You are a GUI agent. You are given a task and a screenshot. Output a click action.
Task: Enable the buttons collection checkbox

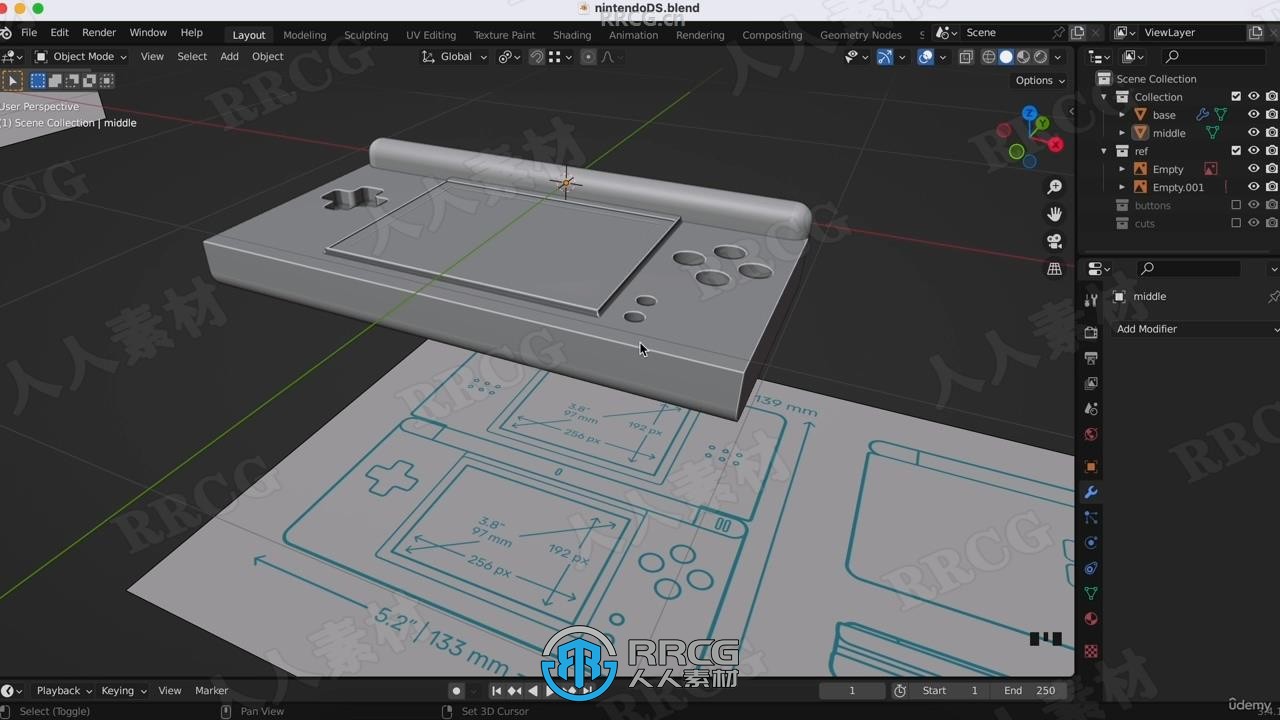tap(1236, 205)
